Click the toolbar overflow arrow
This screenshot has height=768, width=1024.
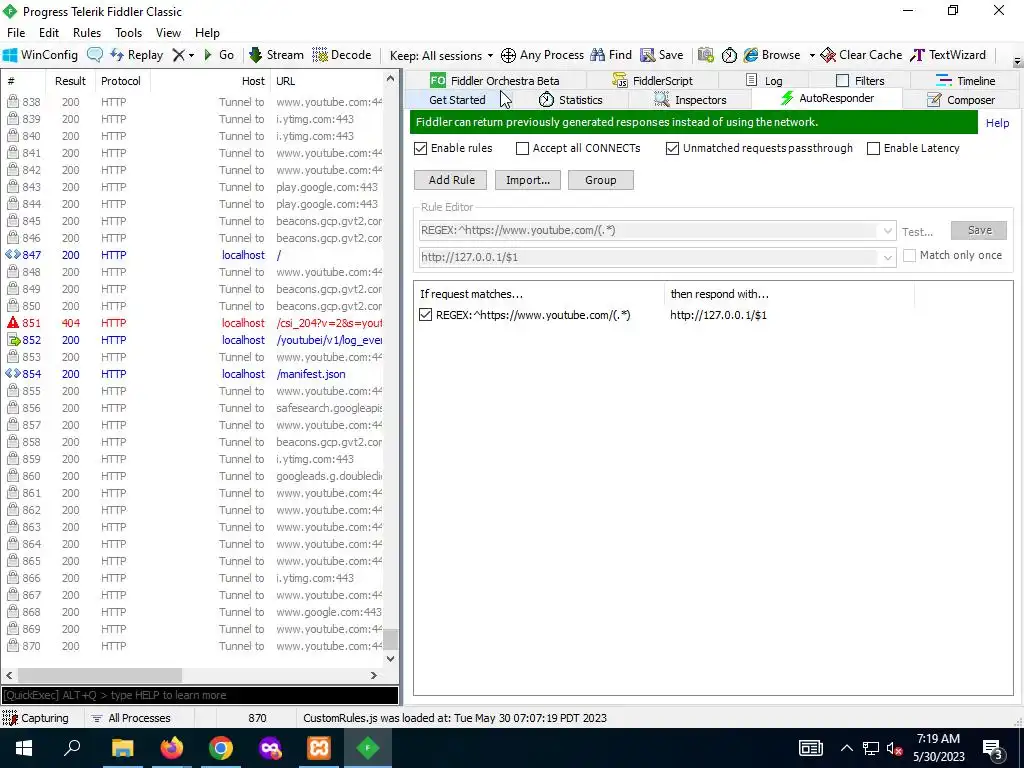tap(1017, 61)
